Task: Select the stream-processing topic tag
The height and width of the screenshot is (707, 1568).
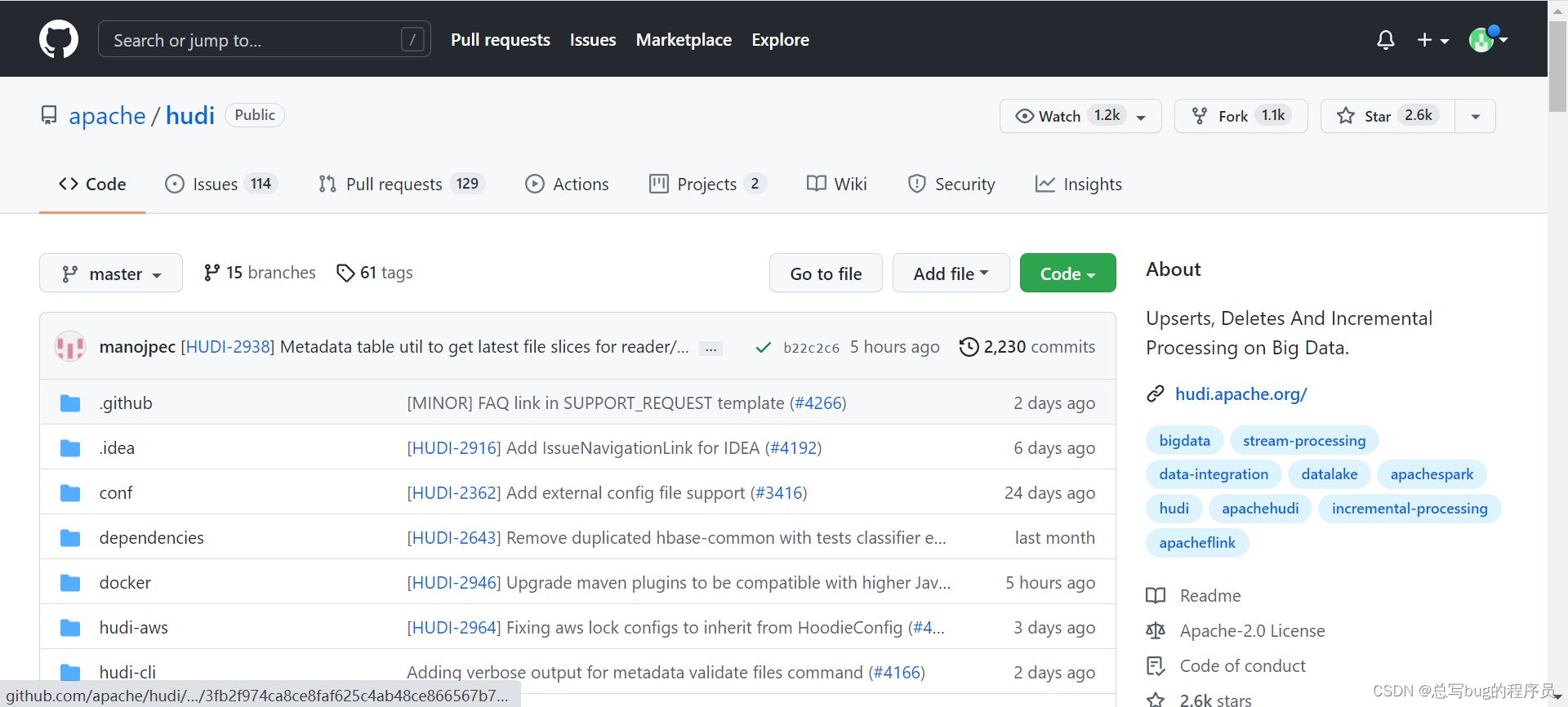Action: [1304, 441]
